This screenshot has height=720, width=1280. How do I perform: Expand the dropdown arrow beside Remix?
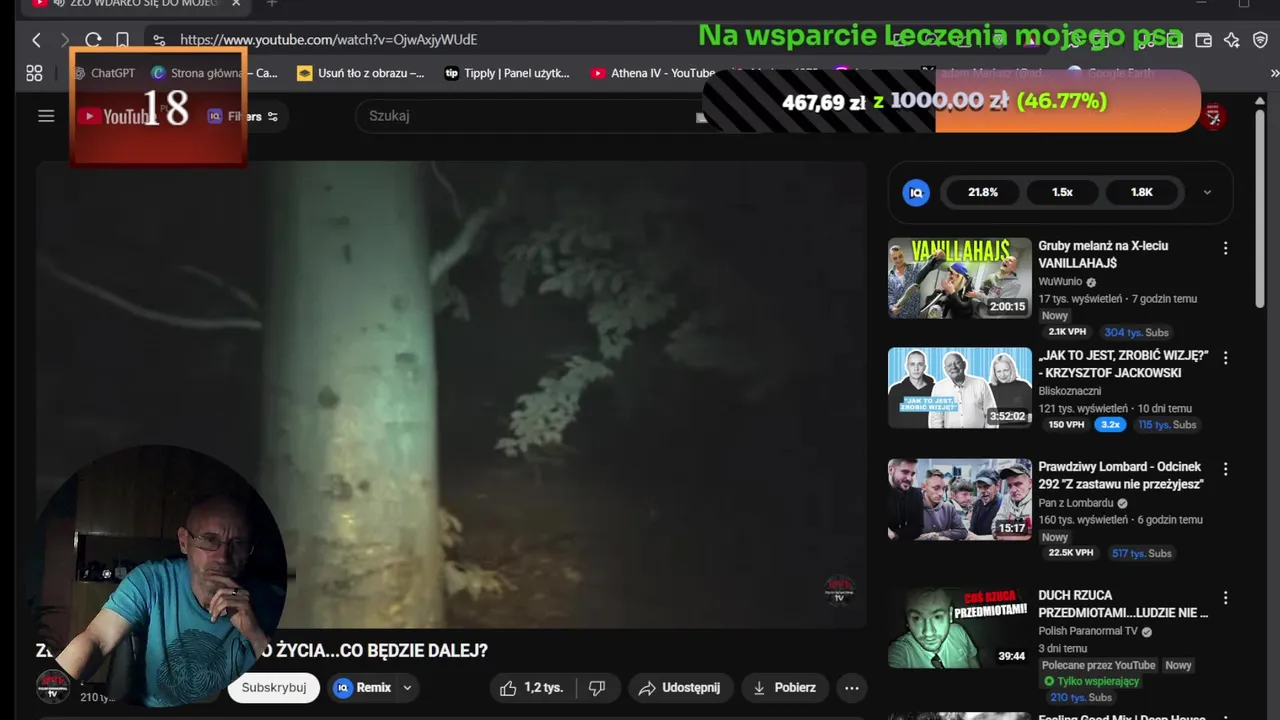[407, 688]
